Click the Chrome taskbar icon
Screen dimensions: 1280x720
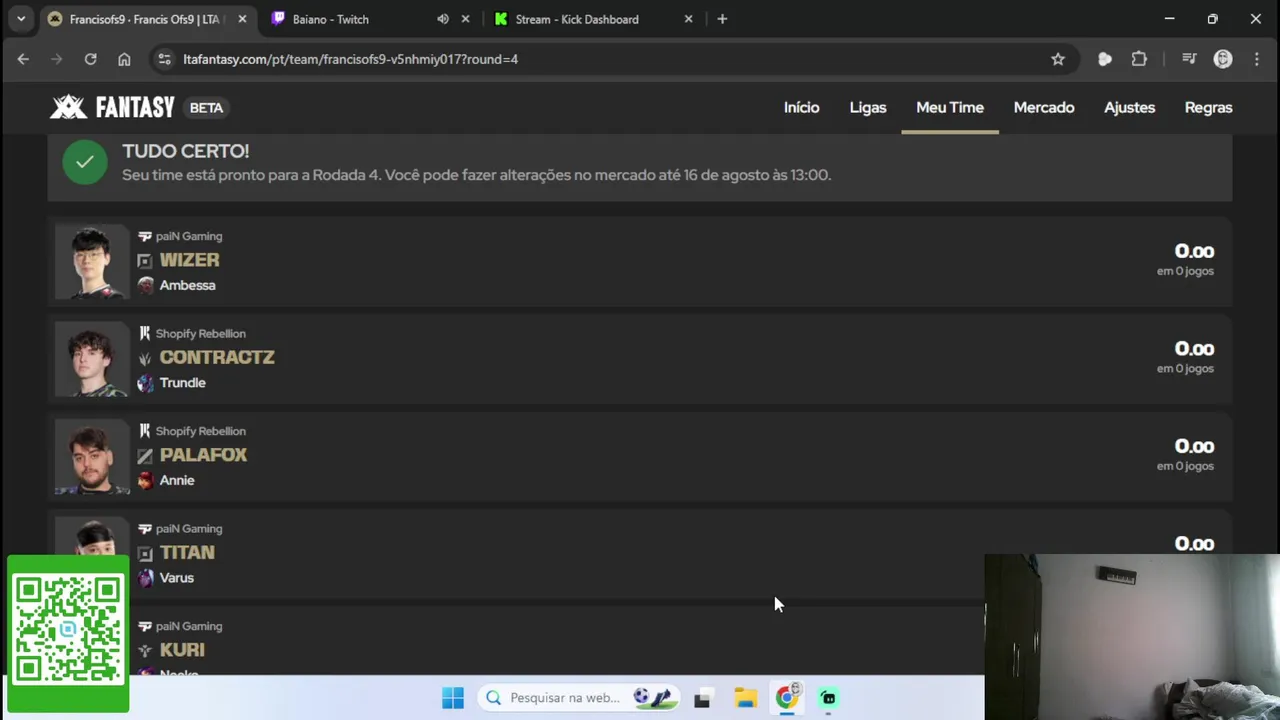(x=787, y=697)
